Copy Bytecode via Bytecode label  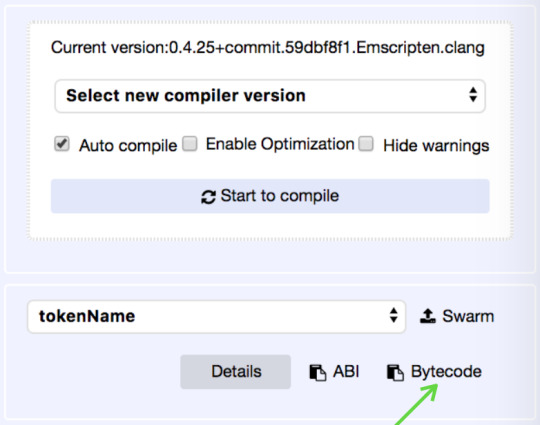point(446,372)
